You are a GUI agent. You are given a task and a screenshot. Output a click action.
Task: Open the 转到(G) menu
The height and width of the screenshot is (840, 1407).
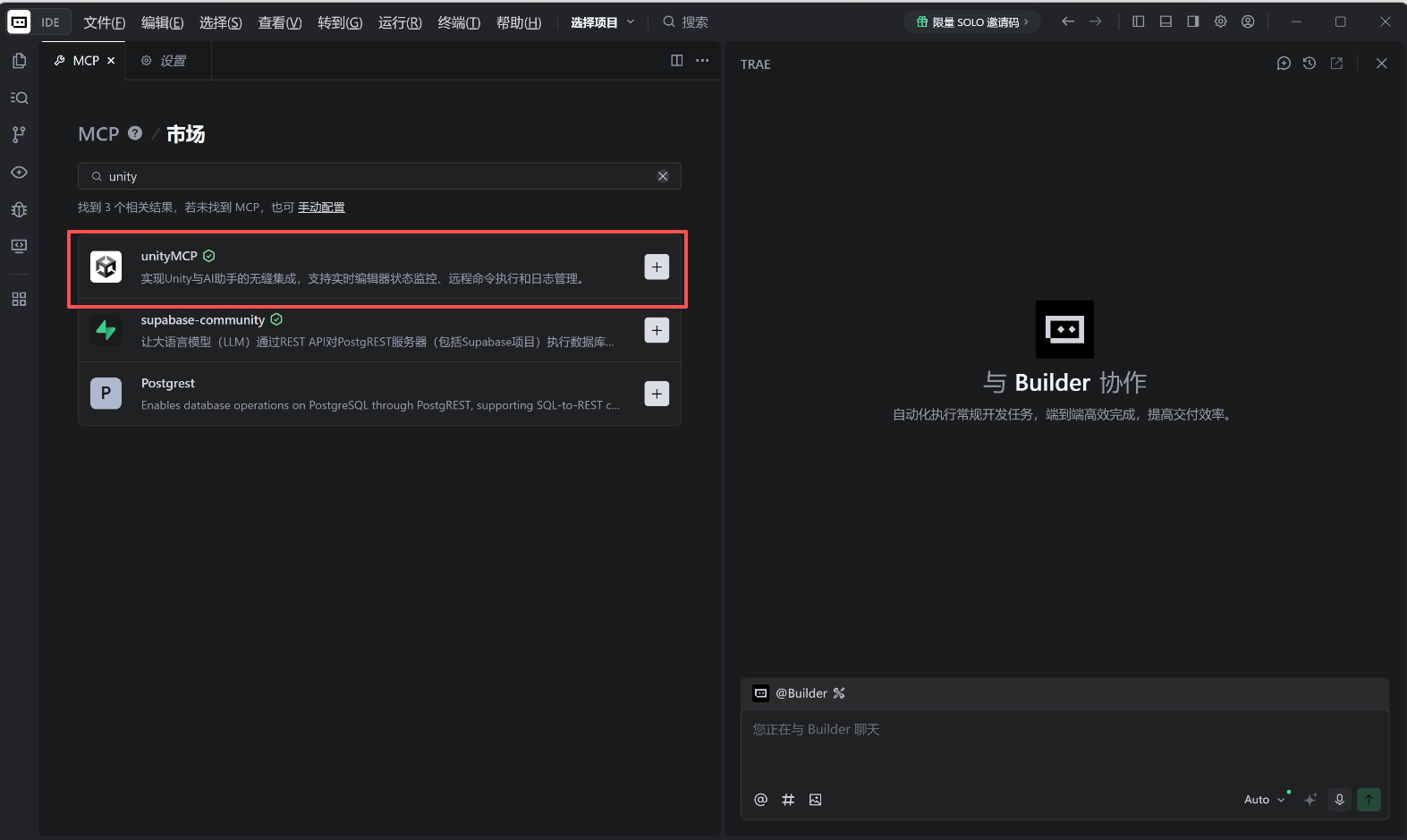click(340, 22)
